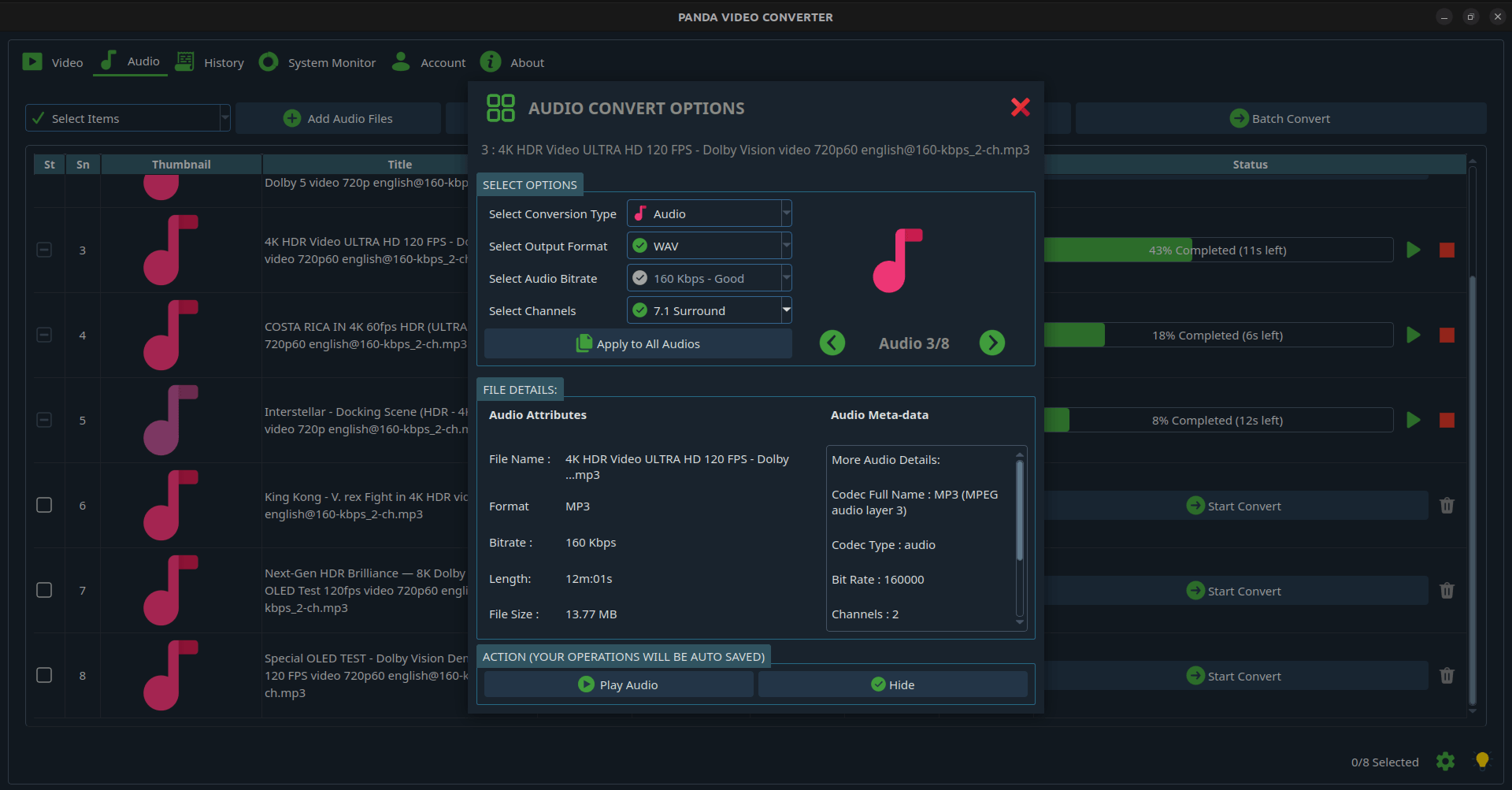Viewport: 1512px width, 790px height.
Task: Click the row 3 music note thumbnail
Action: [x=170, y=250]
